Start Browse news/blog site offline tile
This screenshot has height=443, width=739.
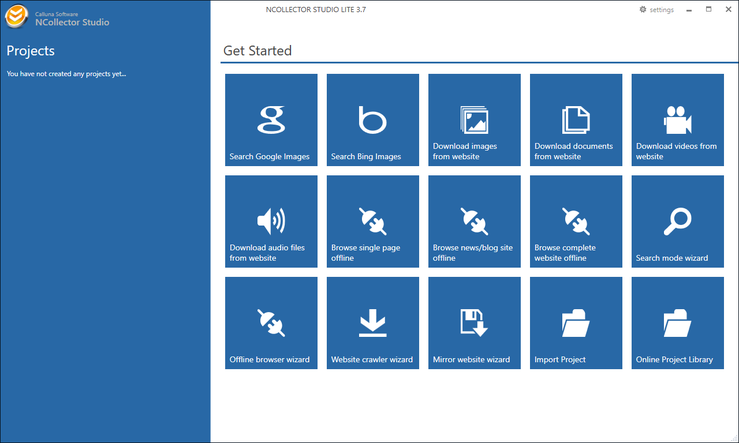474,222
